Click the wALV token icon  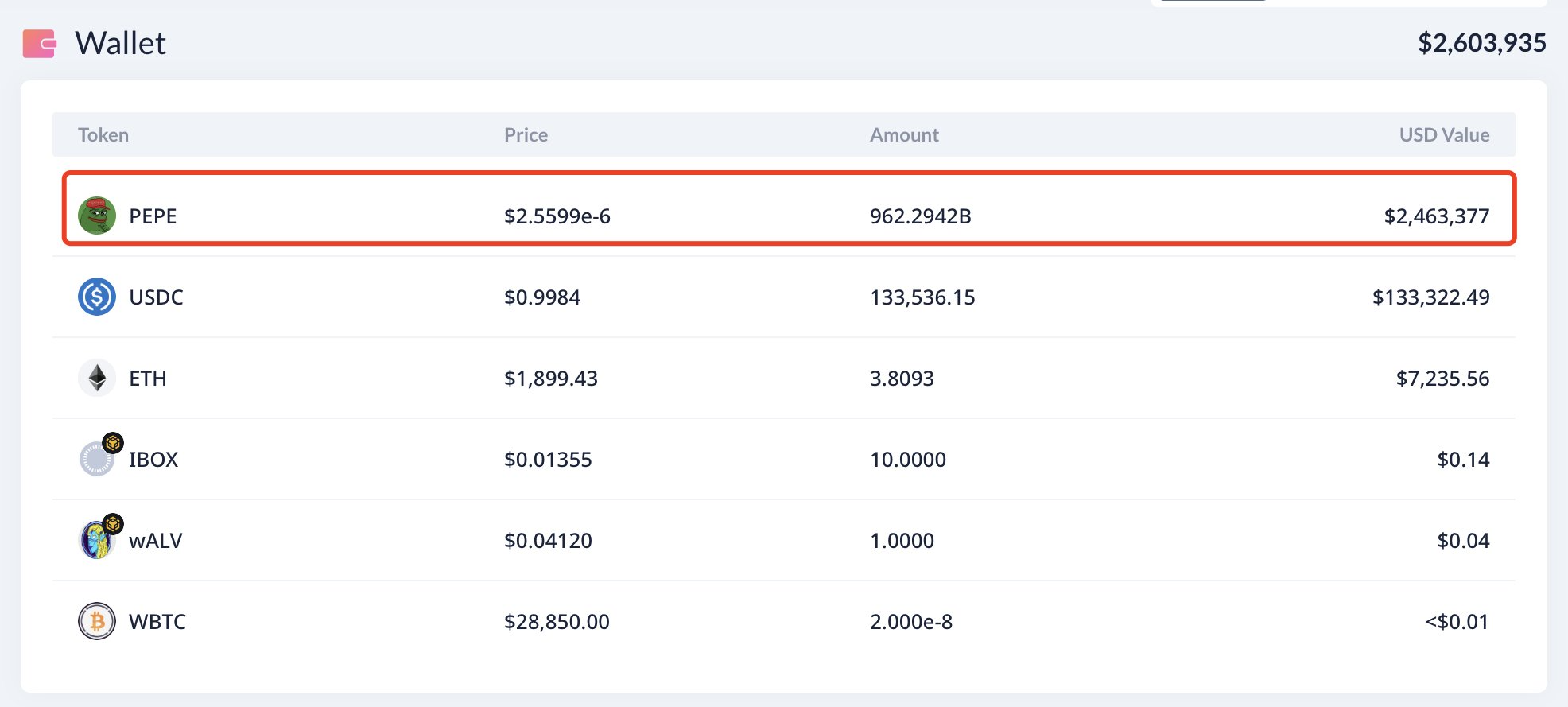(x=97, y=540)
